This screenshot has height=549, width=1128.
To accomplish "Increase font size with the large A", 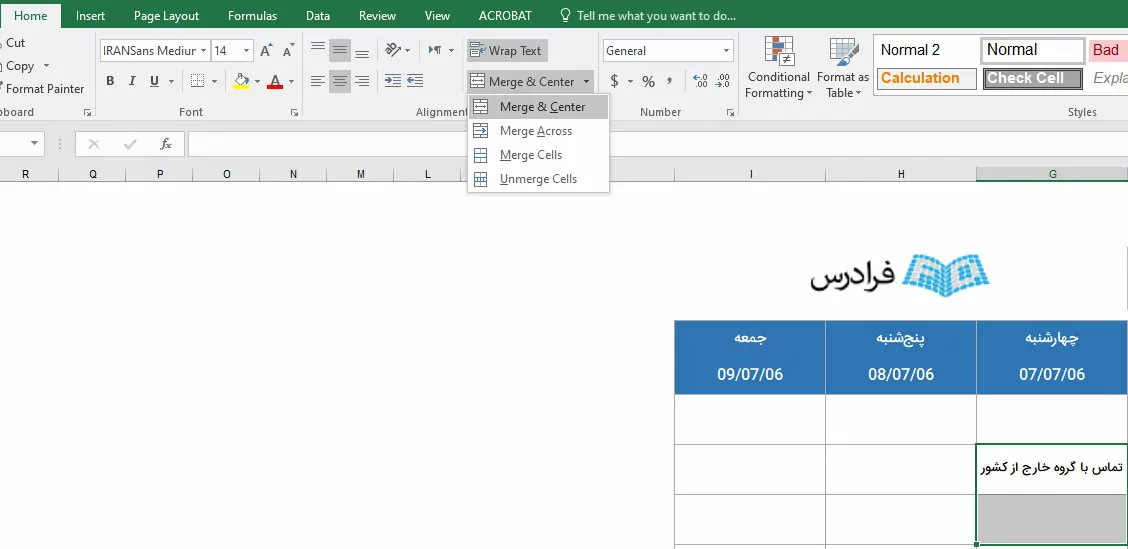I will [x=266, y=50].
